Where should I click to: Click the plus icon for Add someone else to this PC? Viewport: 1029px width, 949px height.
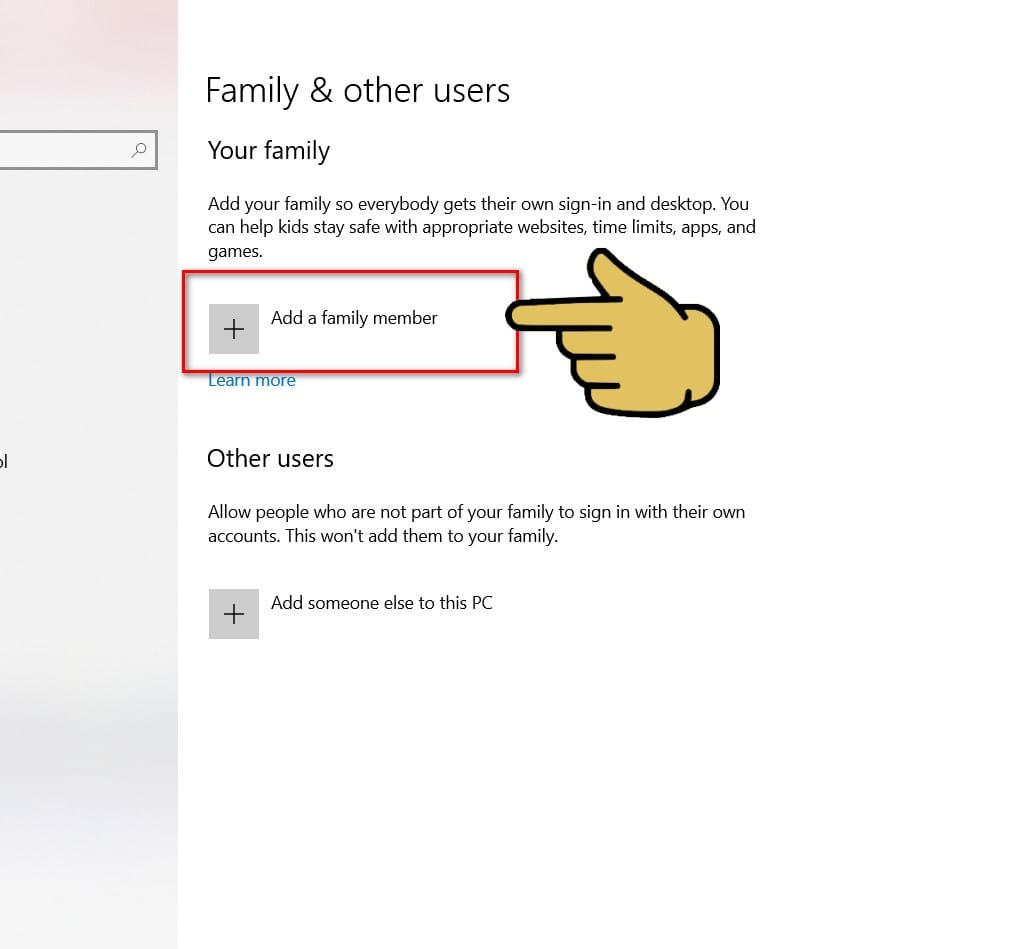(234, 614)
